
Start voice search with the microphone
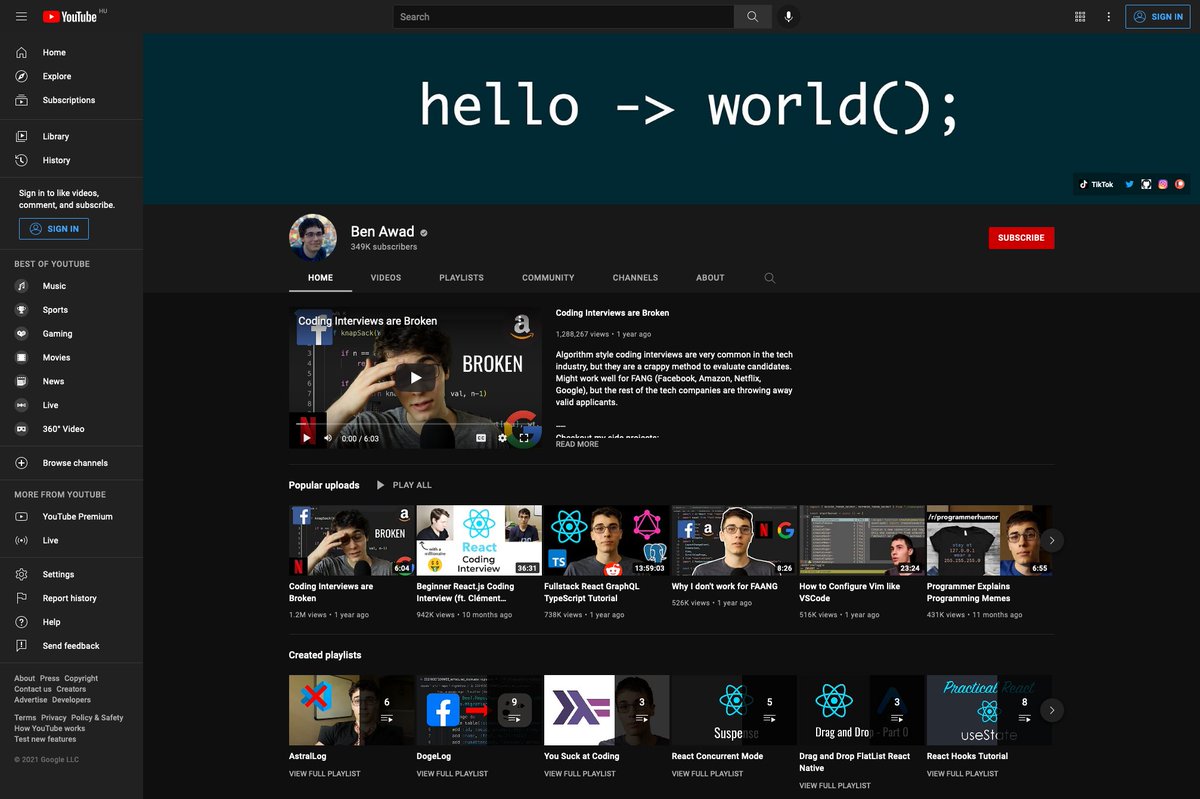coord(789,16)
